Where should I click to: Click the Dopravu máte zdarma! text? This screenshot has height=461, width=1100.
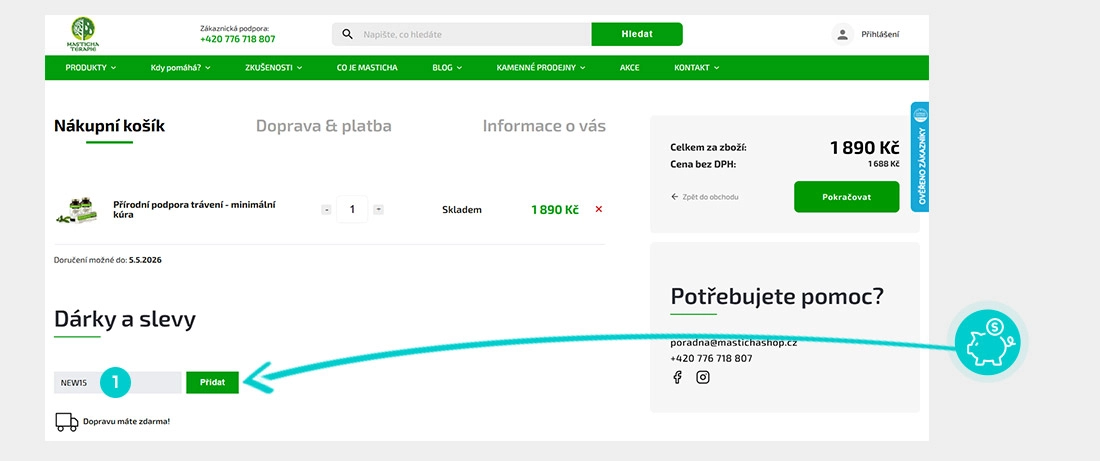pyautogui.click(x=126, y=422)
